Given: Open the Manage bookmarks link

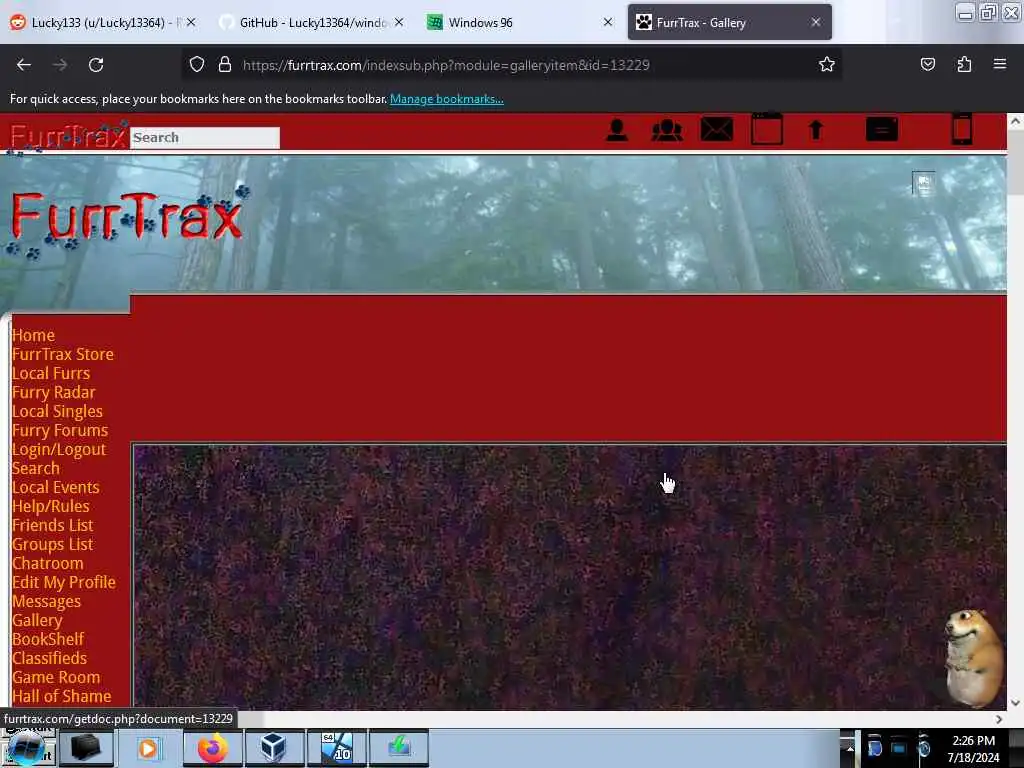Looking at the screenshot, I should pyautogui.click(x=447, y=99).
